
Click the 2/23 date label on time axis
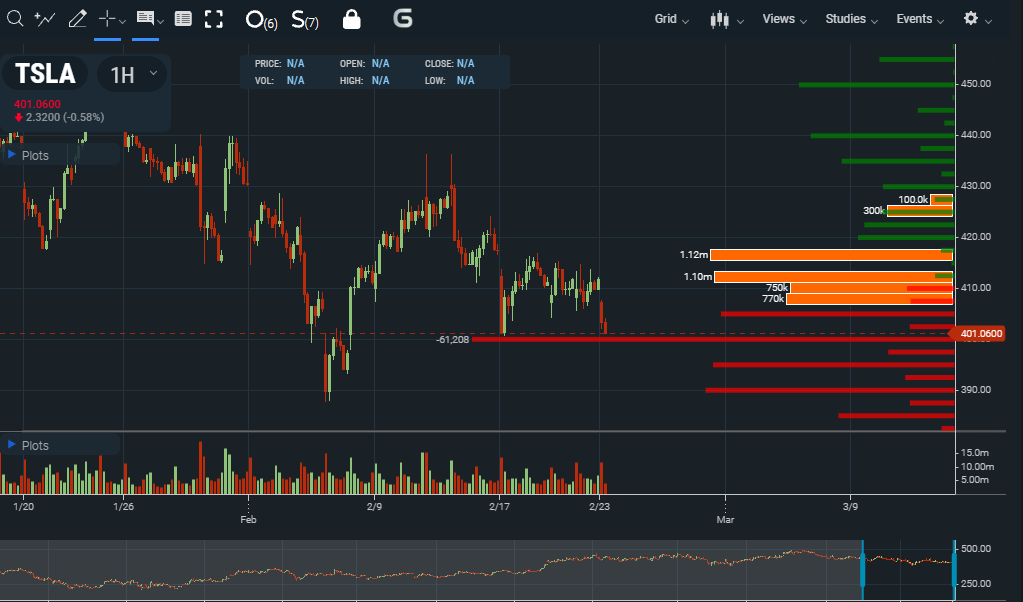599,506
